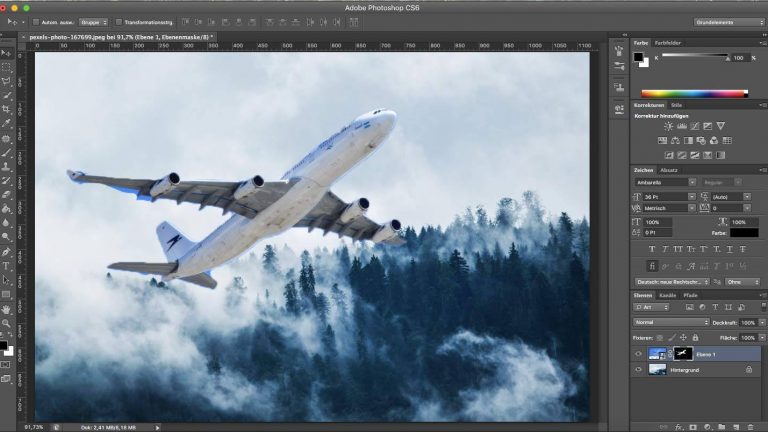Select the Lasso tool
Viewport: 768px width, 432px height.
point(7,80)
